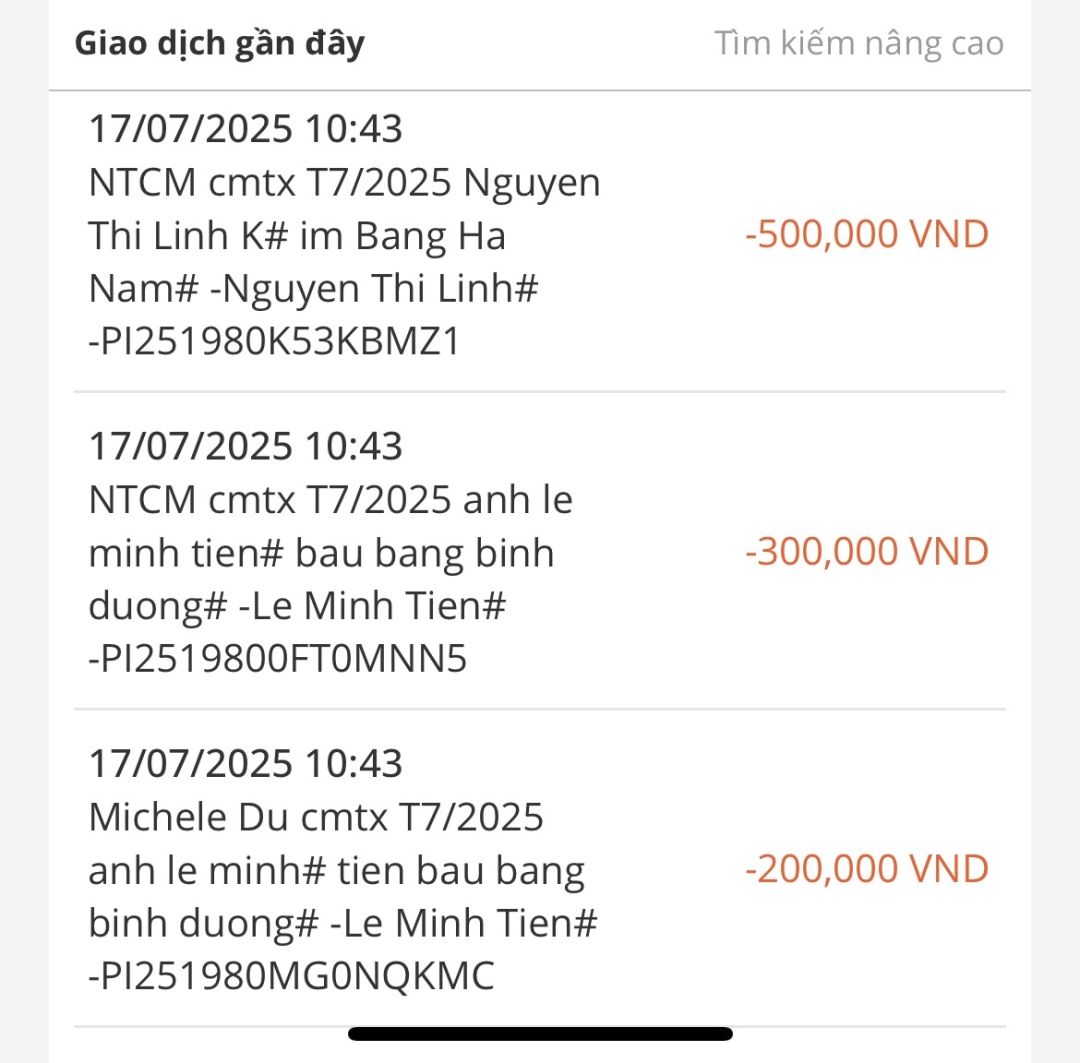Click the date of the 500,000 VND transaction

tap(245, 129)
